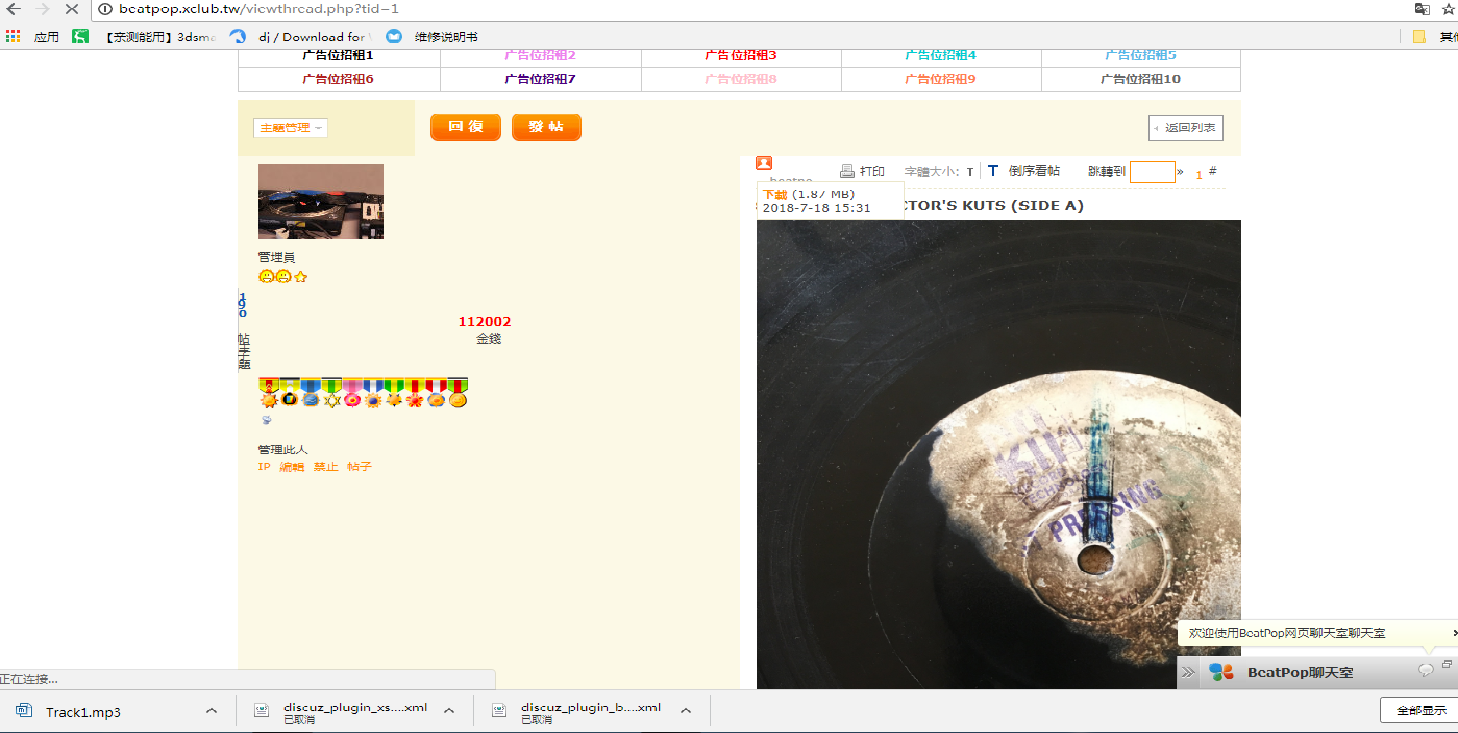Expand options for Track1.mp3 download

click(211, 711)
